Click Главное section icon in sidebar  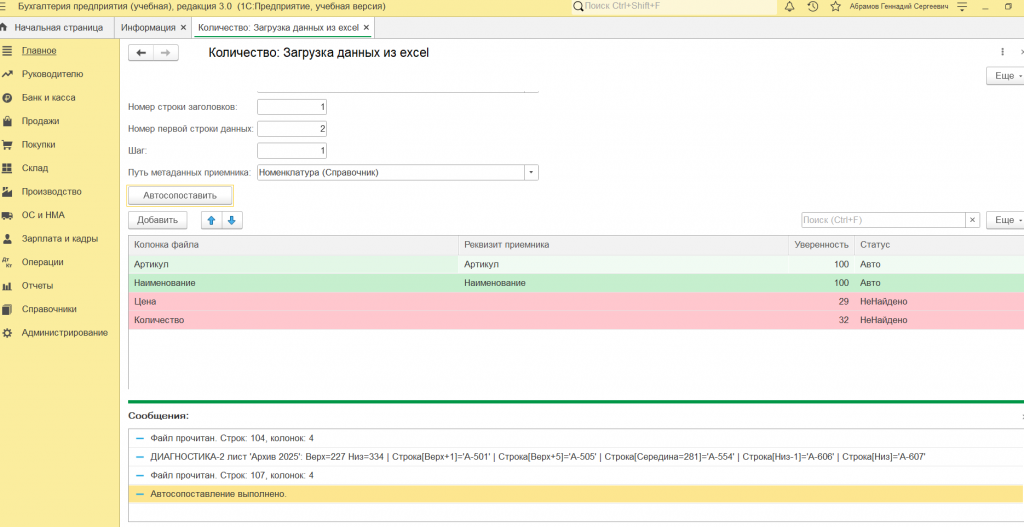(x=7, y=51)
